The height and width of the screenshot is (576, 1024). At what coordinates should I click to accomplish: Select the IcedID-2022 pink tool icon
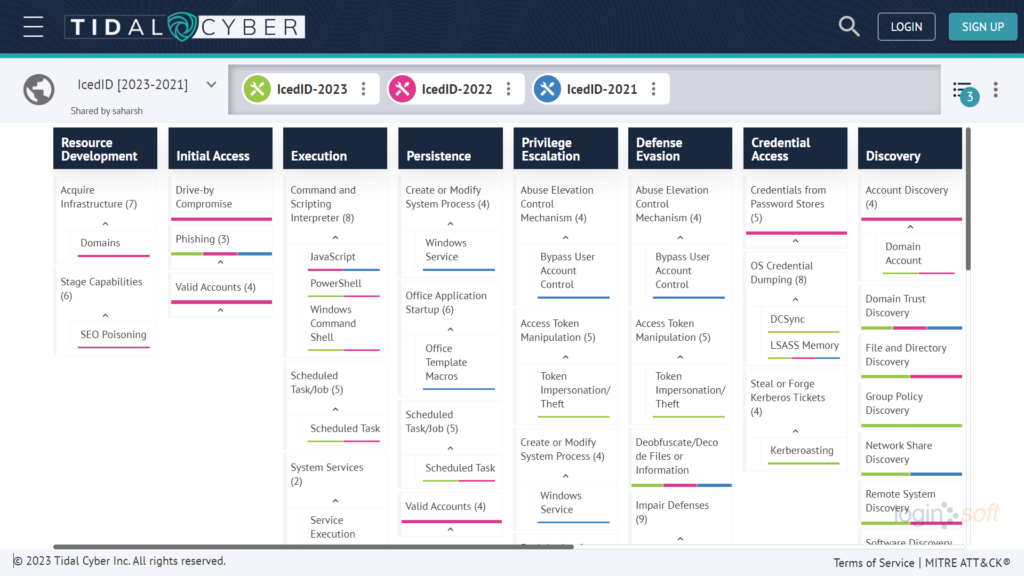(x=402, y=89)
